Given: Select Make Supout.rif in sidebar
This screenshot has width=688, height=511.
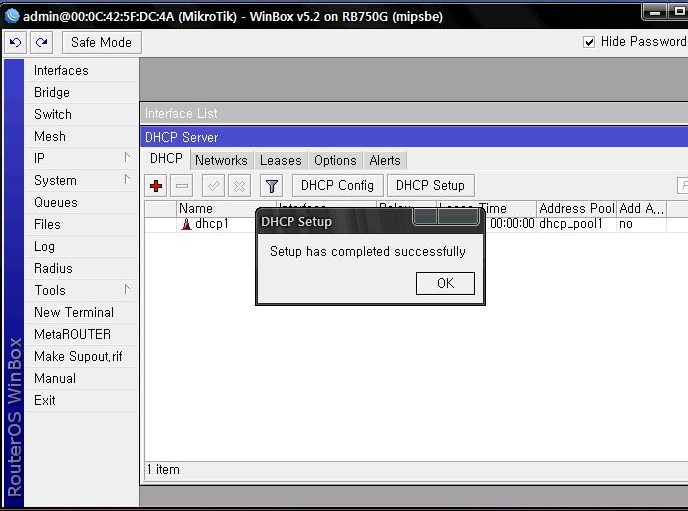Looking at the screenshot, I should pos(82,356).
